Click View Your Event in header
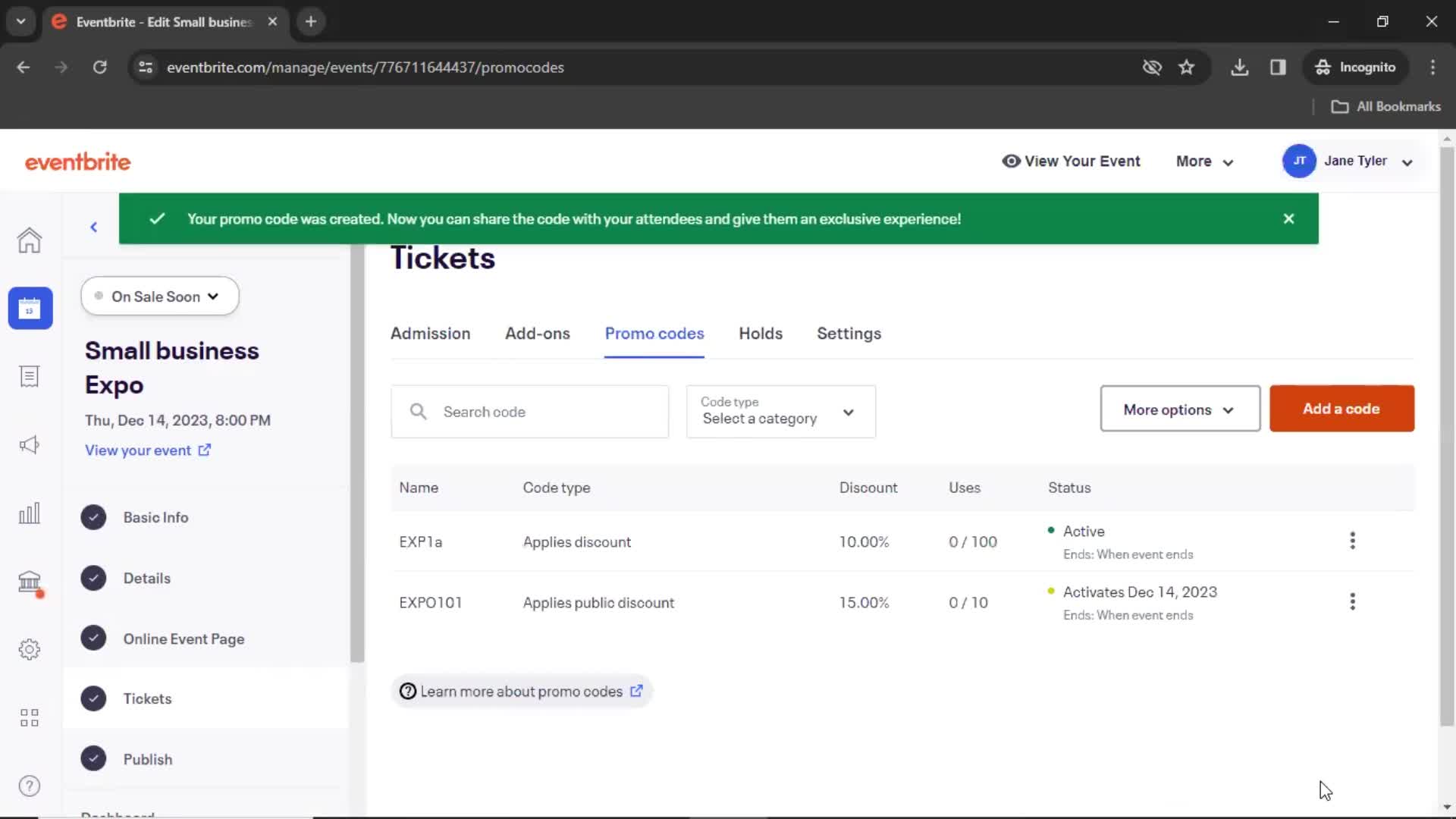The image size is (1456, 819). (x=1071, y=161)
